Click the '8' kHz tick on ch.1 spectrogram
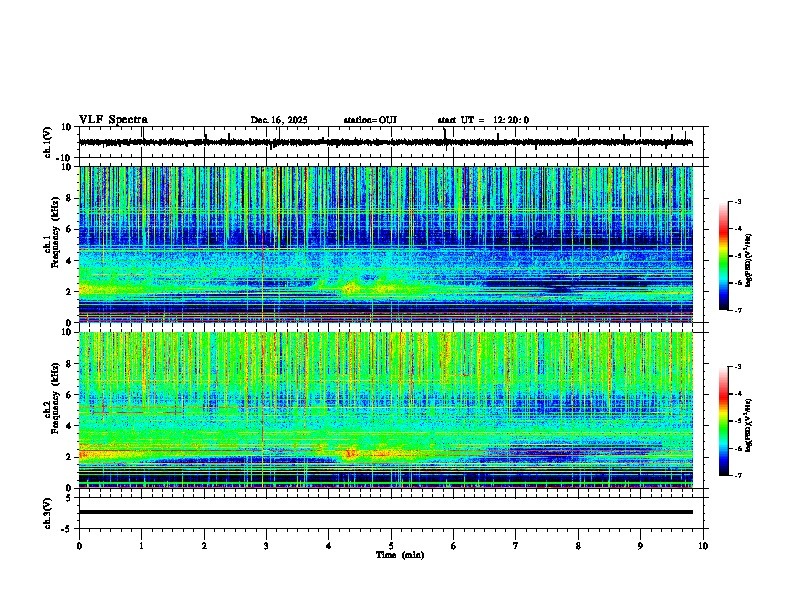Image resolution: width=792 pixels, height=612 pixels. click(69, 198)
